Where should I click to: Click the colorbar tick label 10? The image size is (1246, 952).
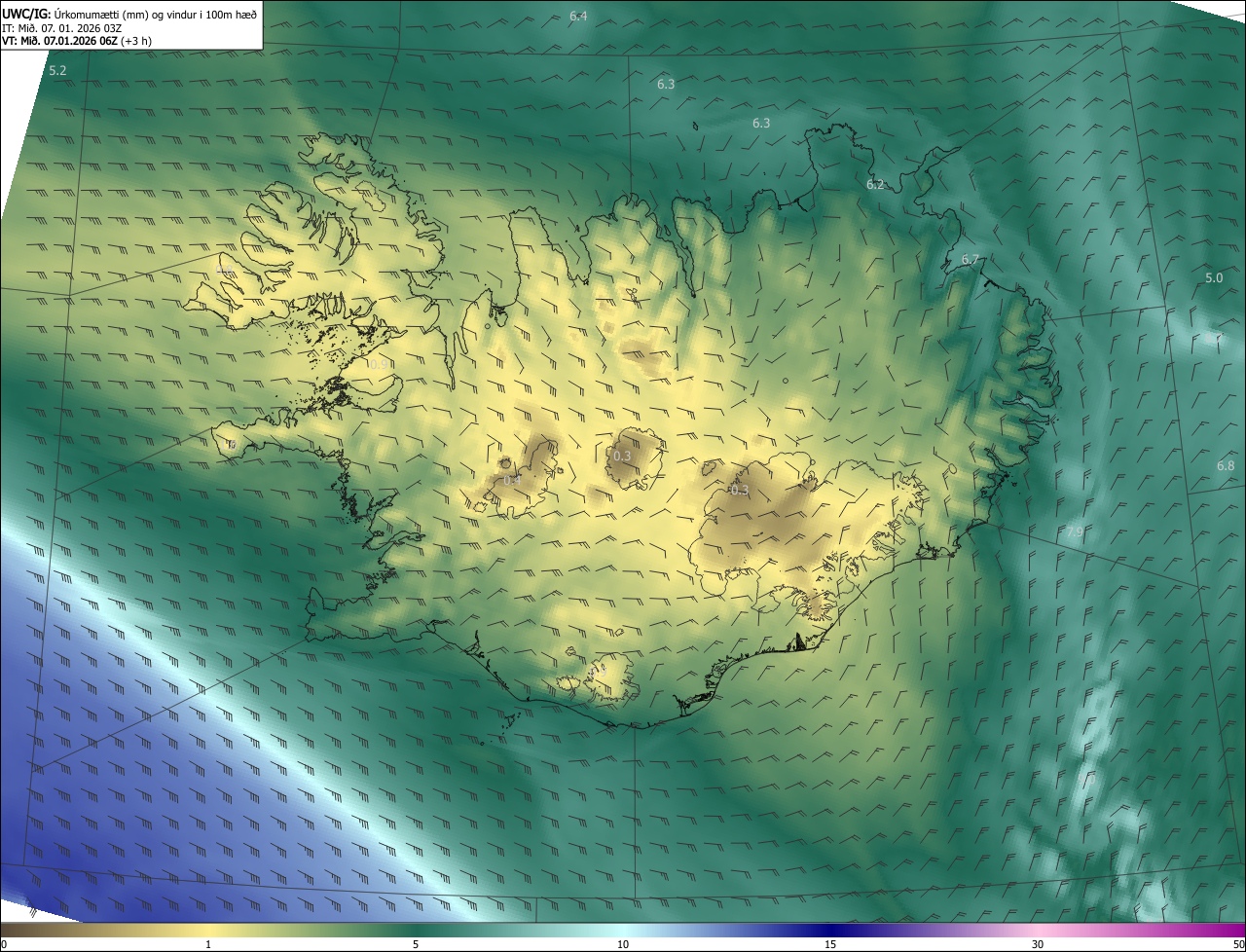click(x=623, y=944)
